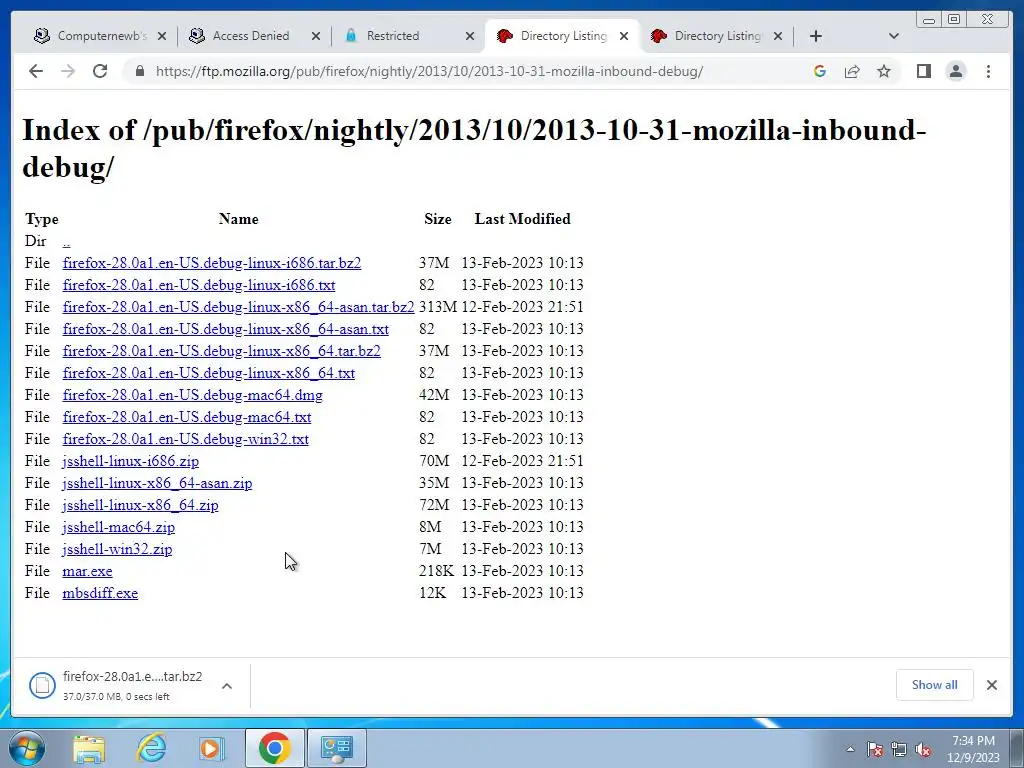Click the muted volume tray icon
The image size is (1024, 768).
[x=923, y=750]
